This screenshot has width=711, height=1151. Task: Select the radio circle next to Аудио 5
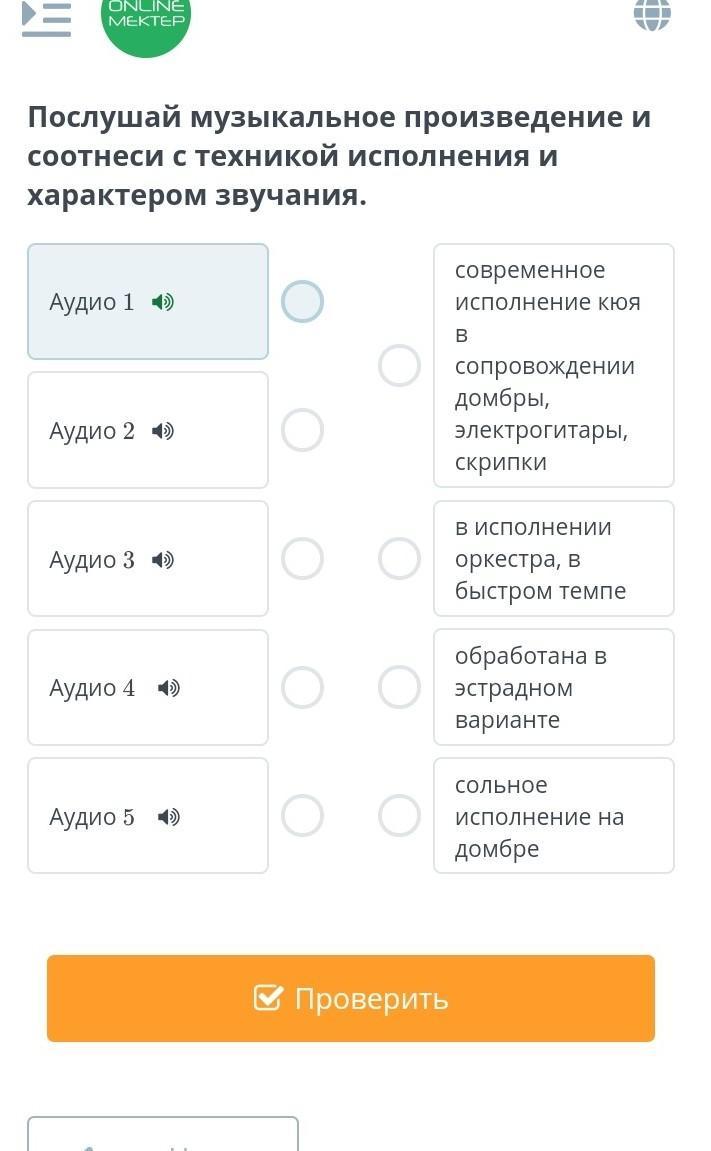[x=302, y=816]
